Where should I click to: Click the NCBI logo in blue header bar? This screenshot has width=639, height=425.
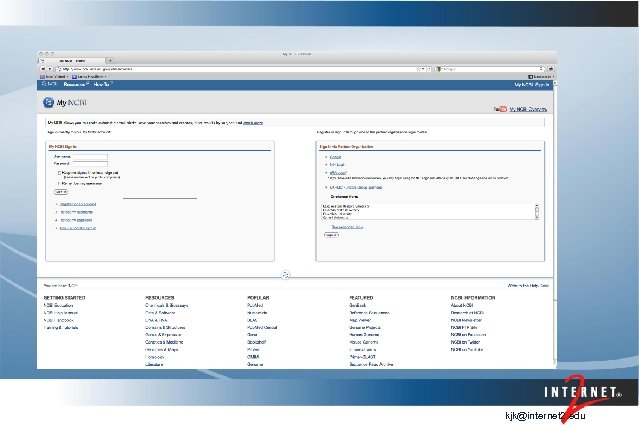pos(49,84)
